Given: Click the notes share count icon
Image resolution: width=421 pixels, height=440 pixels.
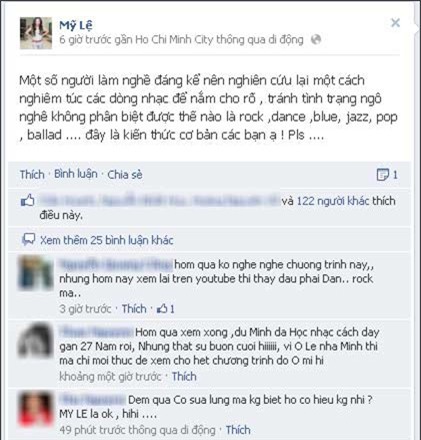Looking at the screenshot, I should point(383,174).
